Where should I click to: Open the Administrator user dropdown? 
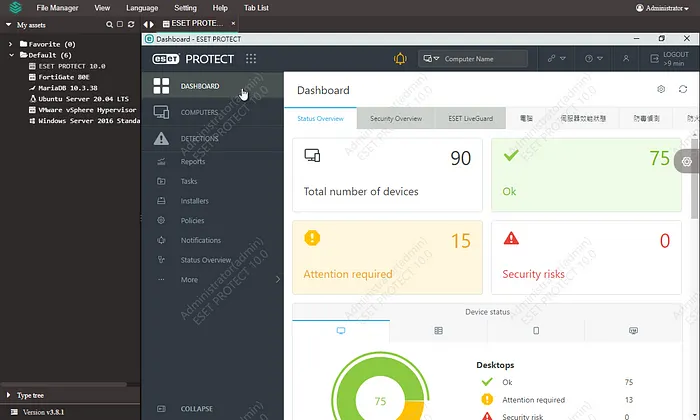point(662,8)
